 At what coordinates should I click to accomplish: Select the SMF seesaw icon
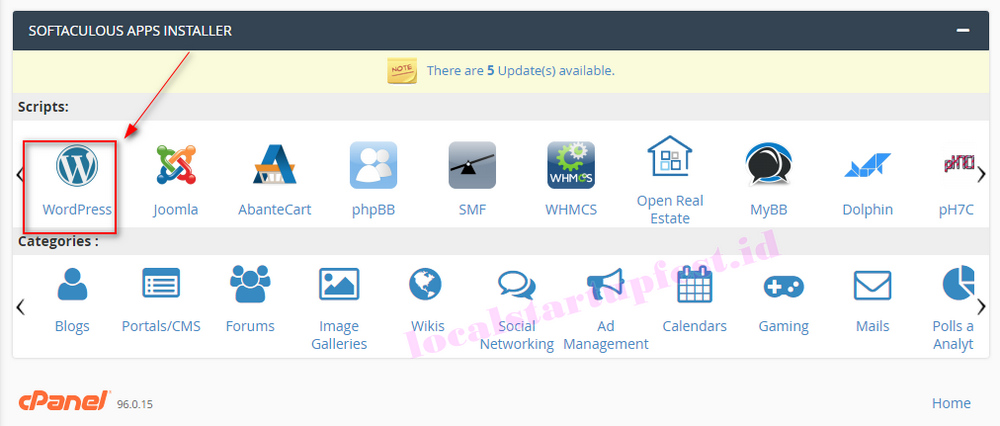(x=472, y=165)
